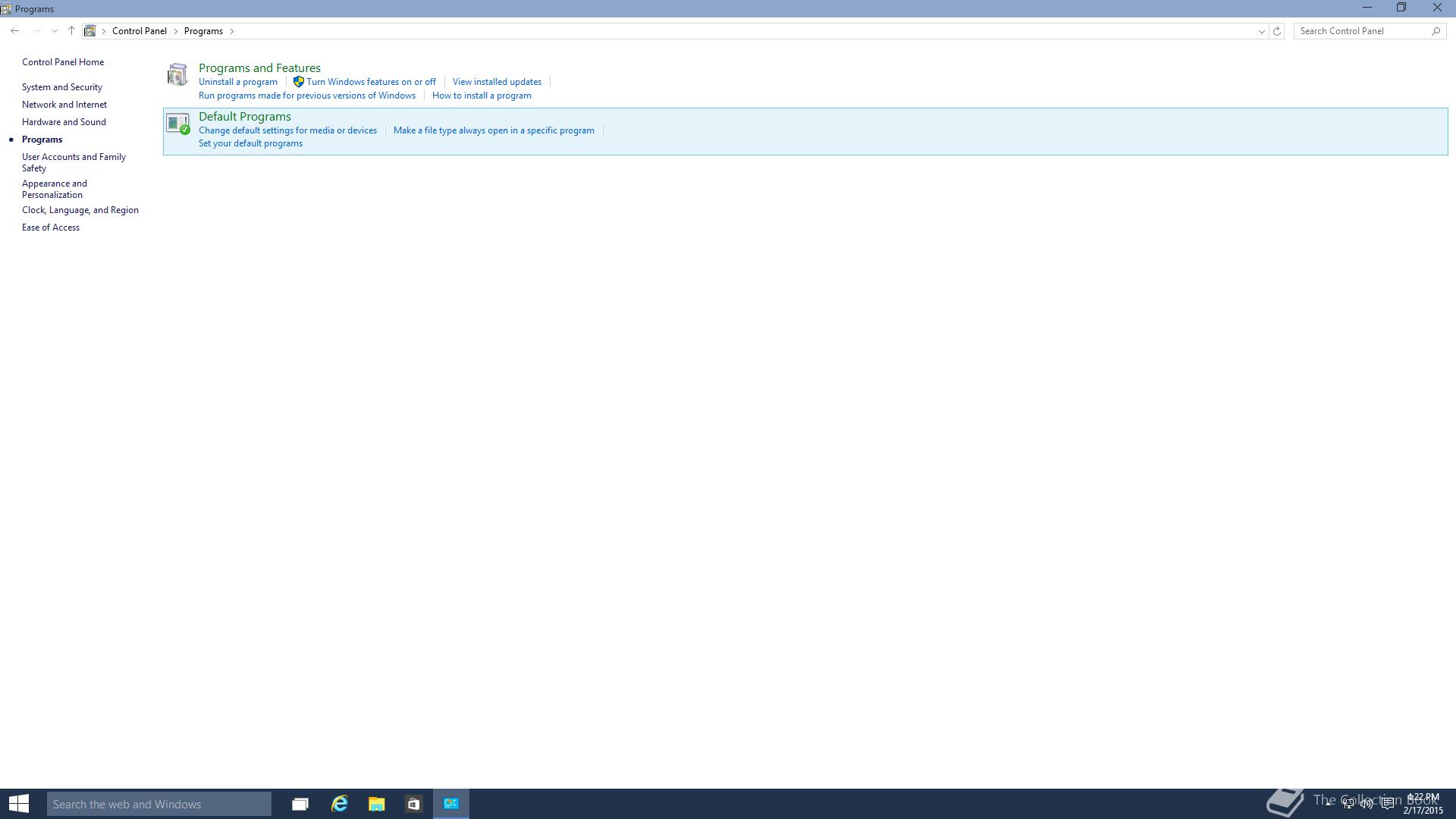
Task: Open Programs and Features heading
Action: coord(259,68)
